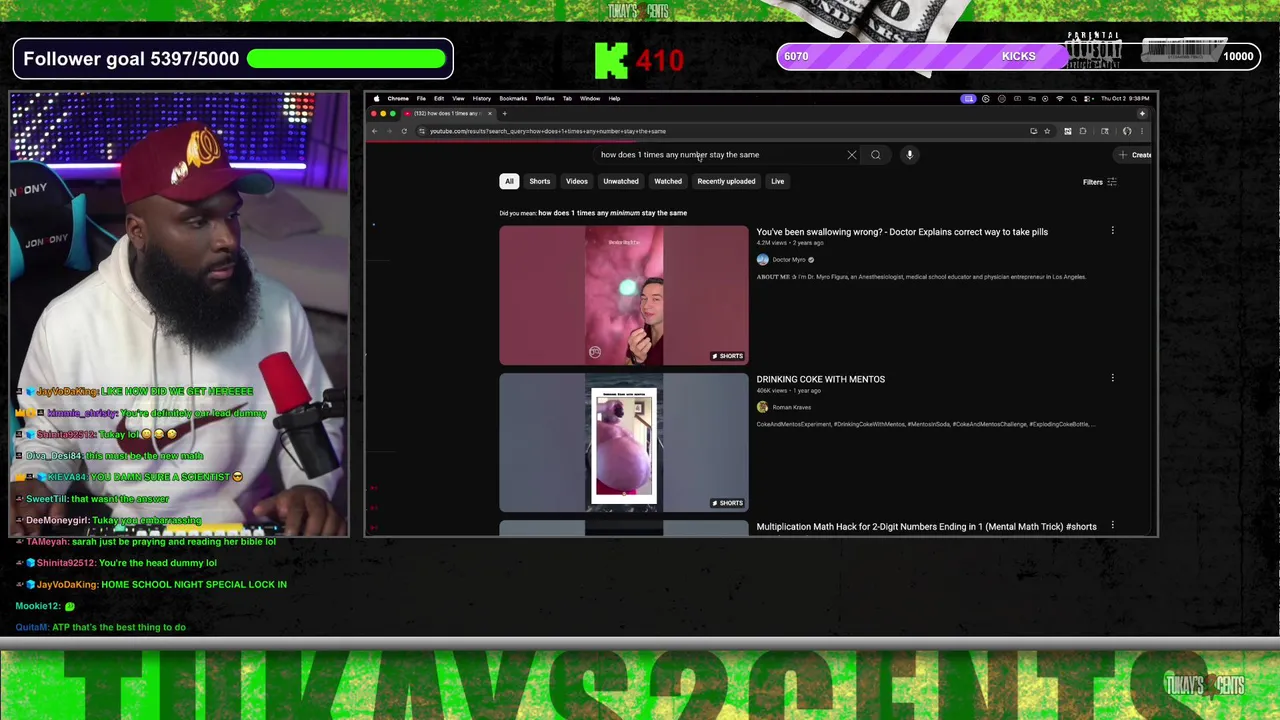Select the Shorts filter chip
The image size is (1280, 720).
(x=540, y=181)
